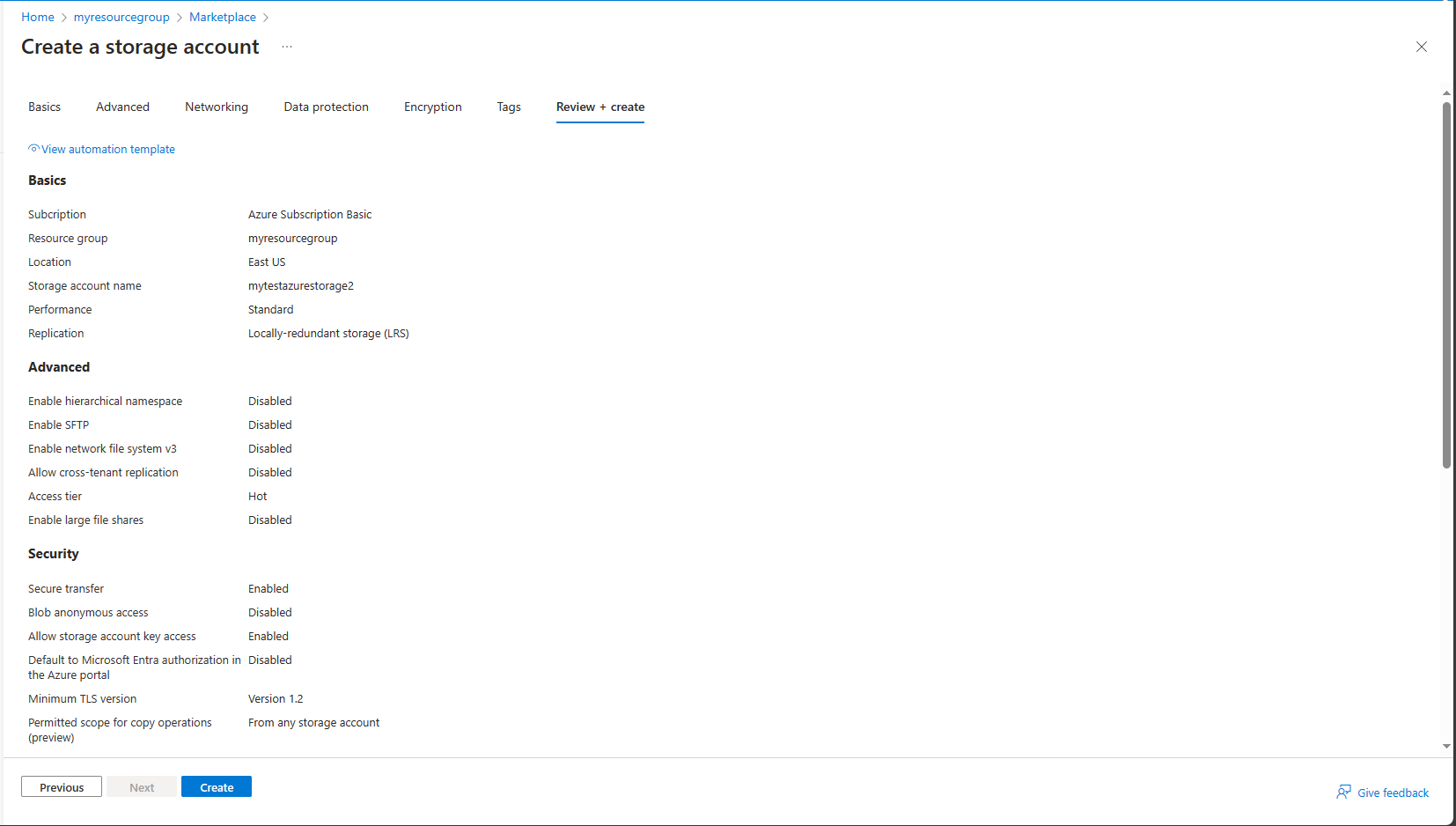Close the Create a storage account blade
Viewport: 1456px width, 826px height.
pyautogui.click(x=1422, y=47)
